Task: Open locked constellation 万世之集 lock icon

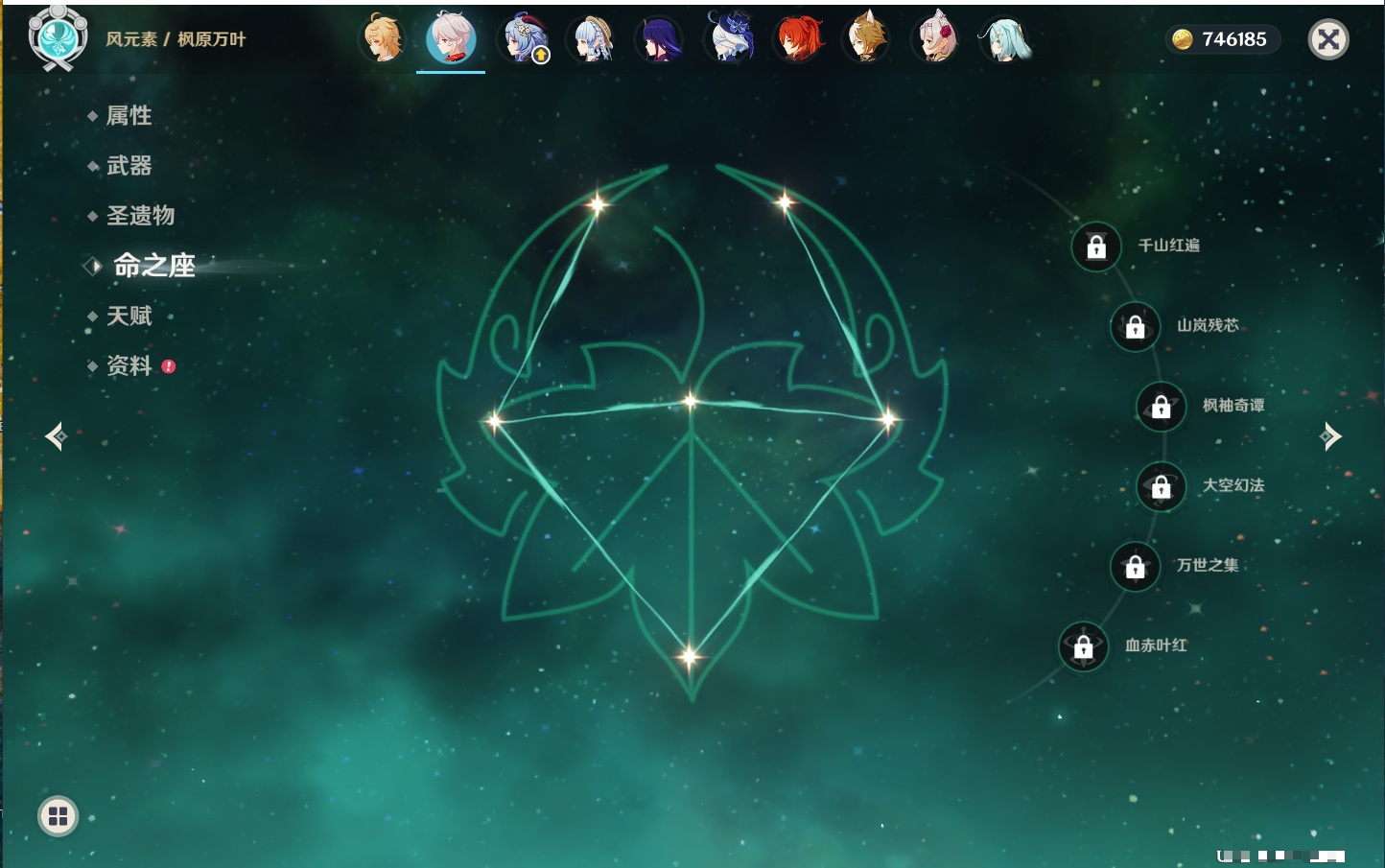Action: click(x=1136, y=567)
